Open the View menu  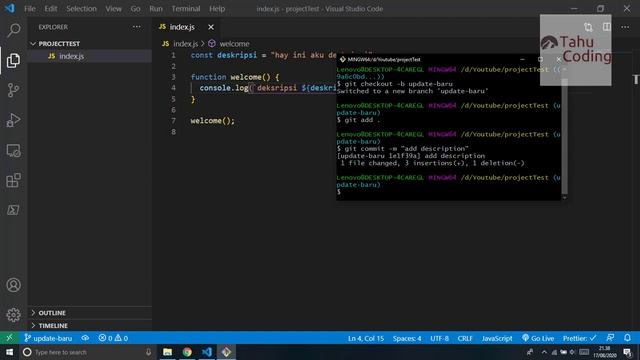pyautogui.click(x=113, y=9)
